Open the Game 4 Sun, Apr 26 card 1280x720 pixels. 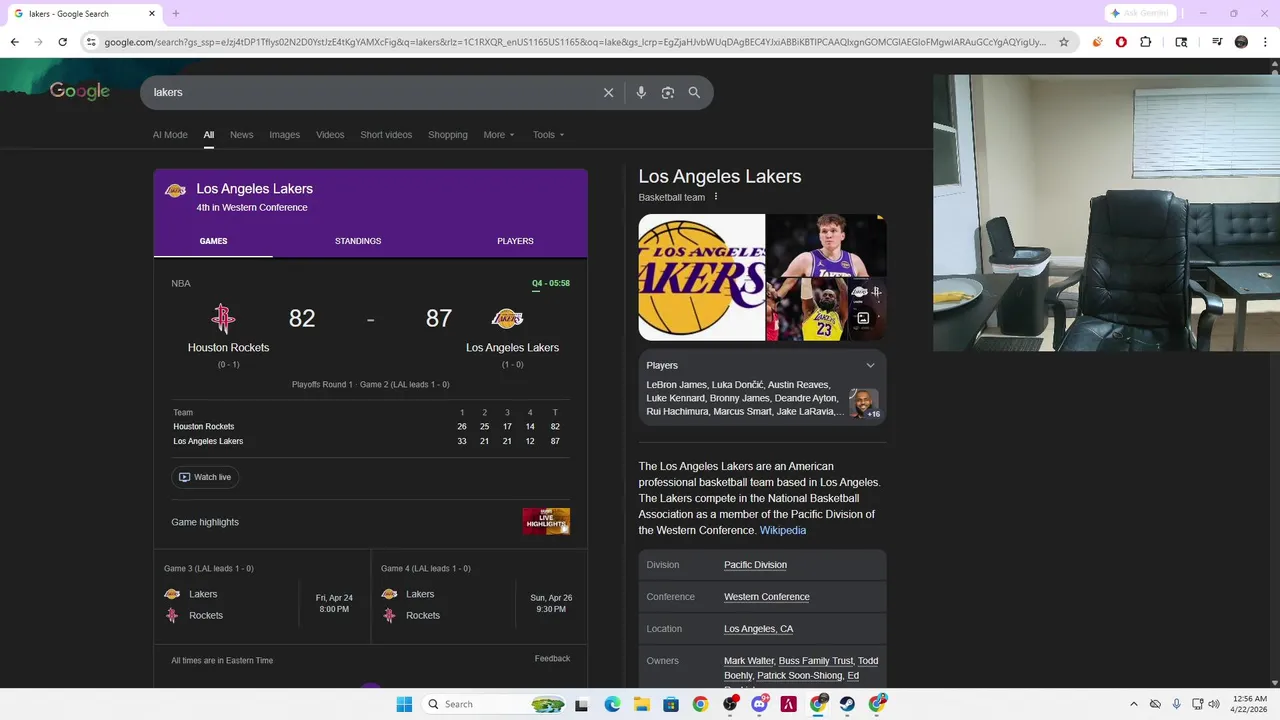(x=479, y=597)
